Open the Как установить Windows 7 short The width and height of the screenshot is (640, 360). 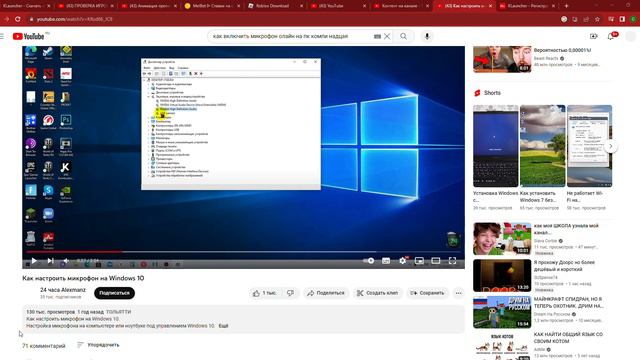542,146
